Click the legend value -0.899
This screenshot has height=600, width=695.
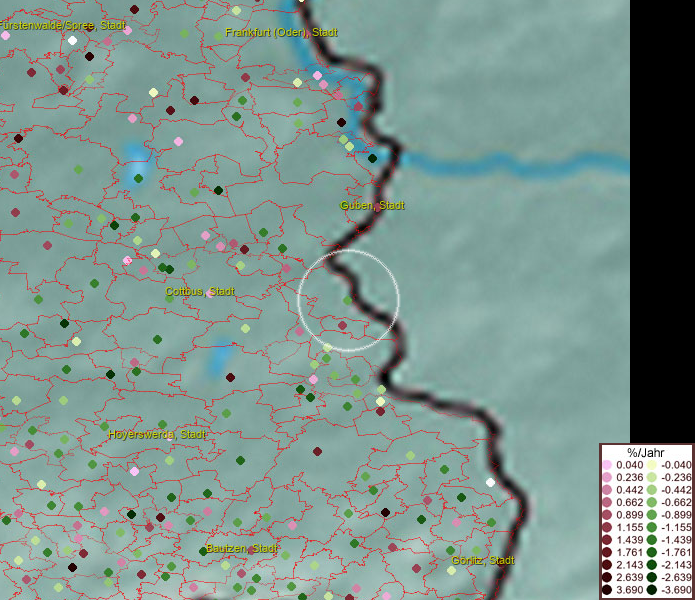[676, 515]
